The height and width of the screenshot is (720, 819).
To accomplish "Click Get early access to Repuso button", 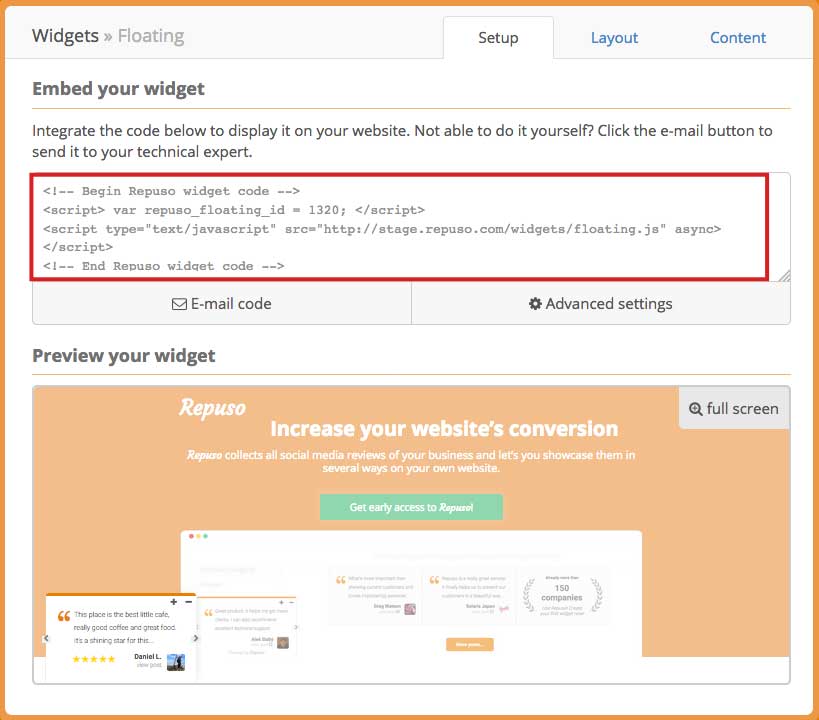I will [411, 507].
